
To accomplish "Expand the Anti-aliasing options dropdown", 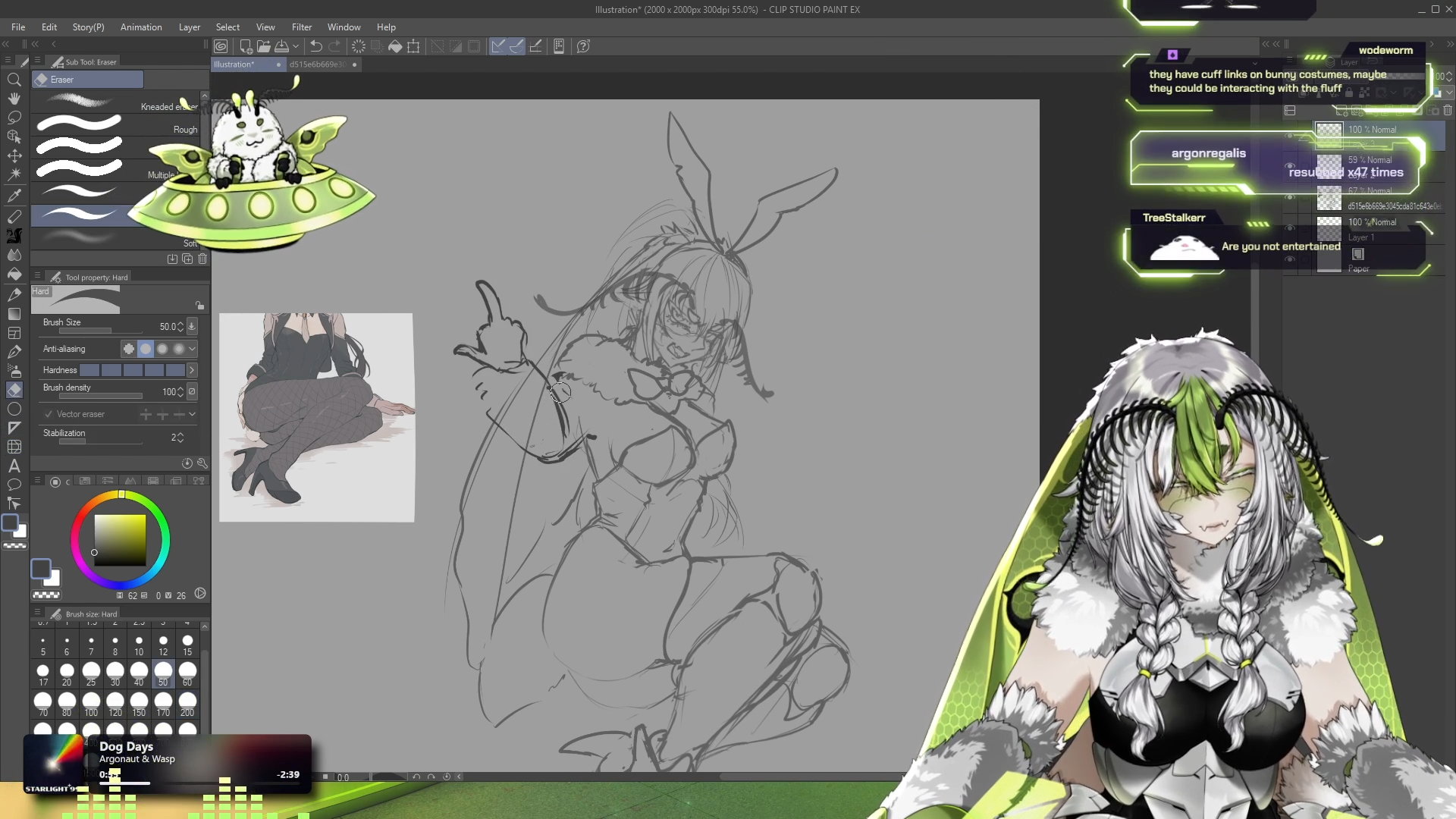I will [x=193, y=349].
